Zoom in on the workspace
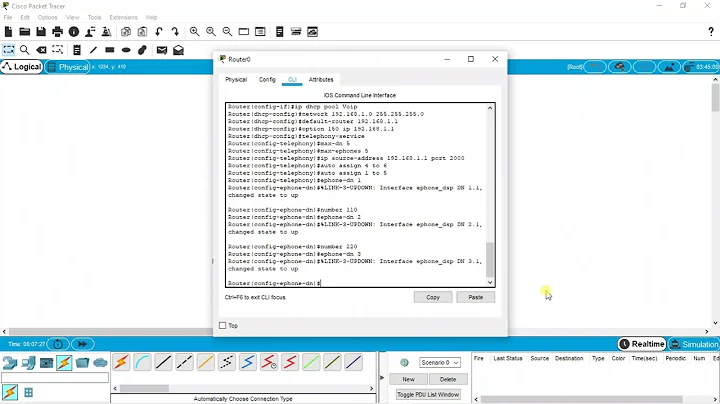 [x=195, y=32]
